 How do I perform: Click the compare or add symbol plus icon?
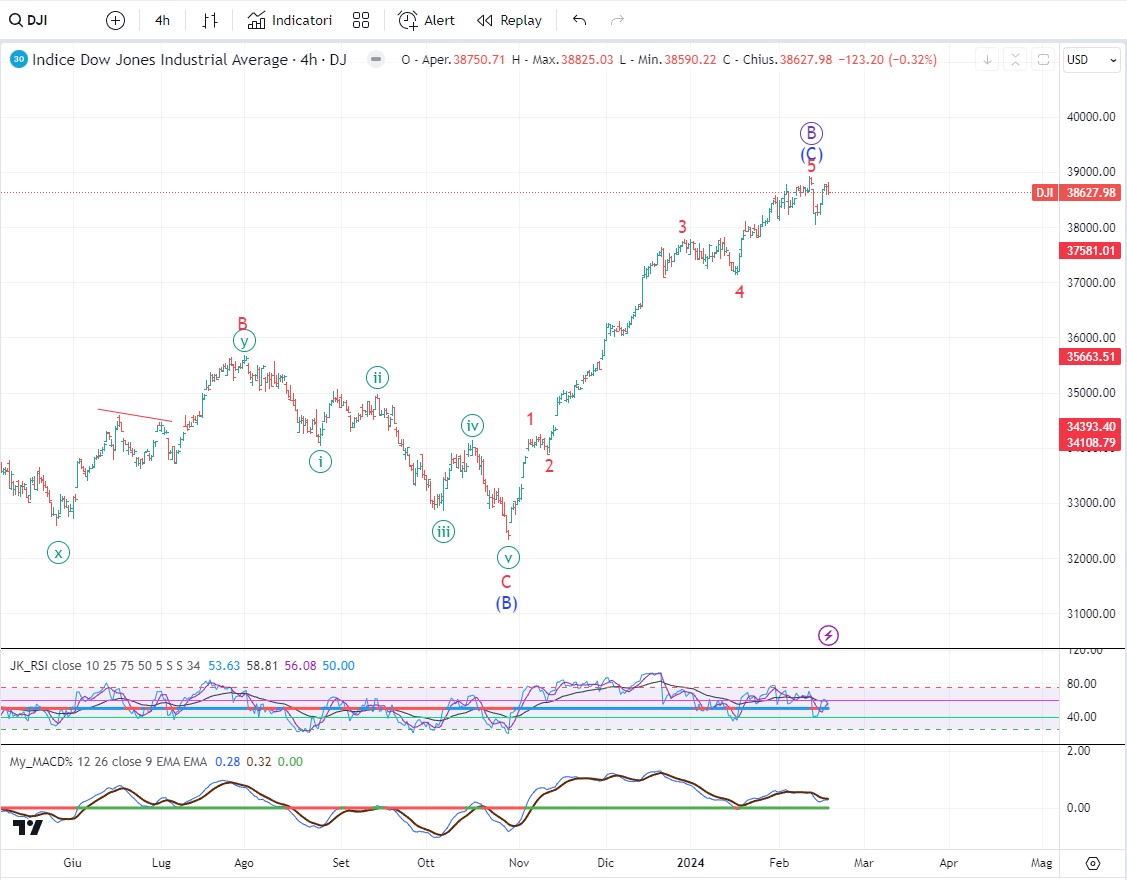point(115,20)
